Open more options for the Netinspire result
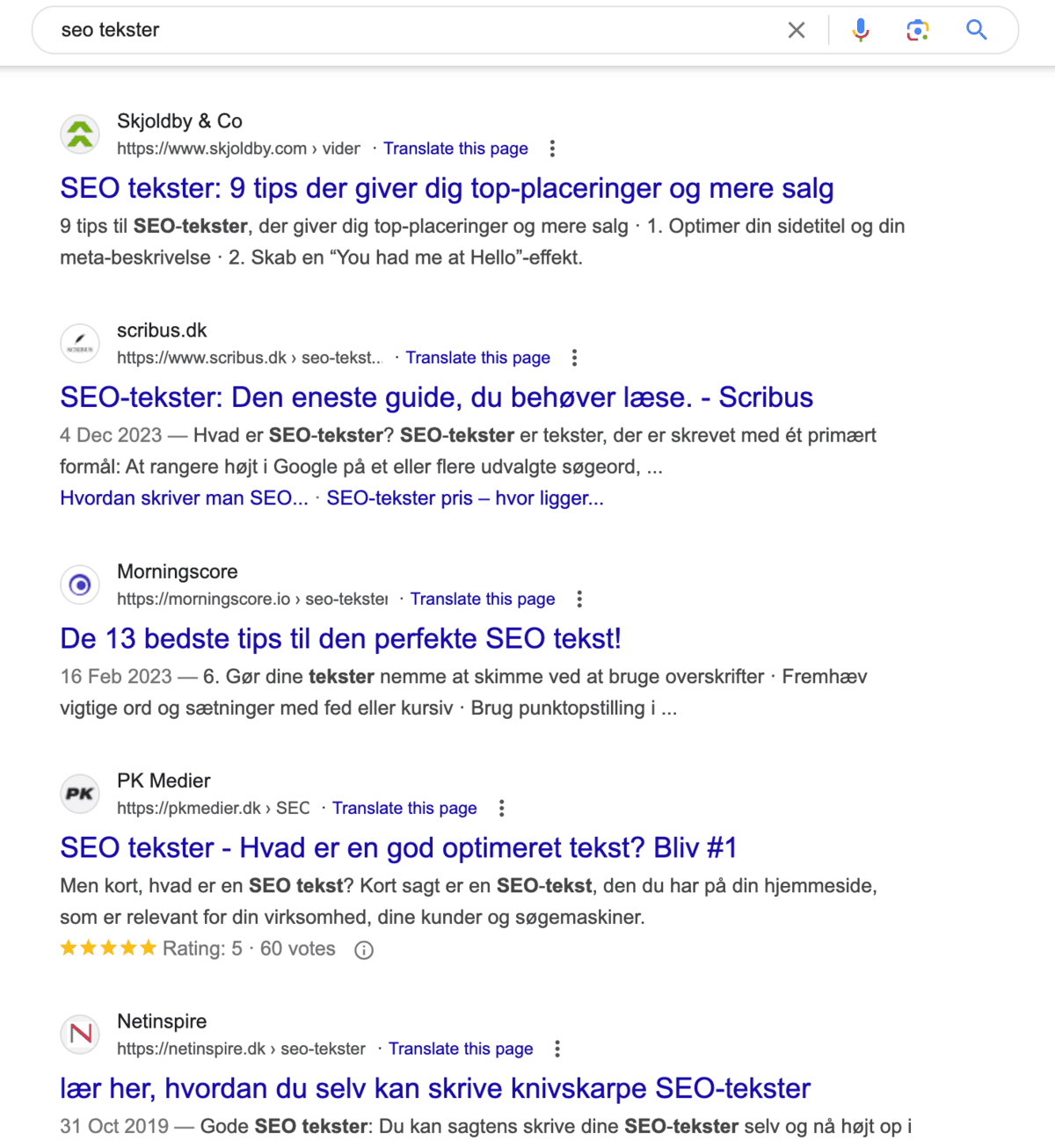 coord(557,1049)
